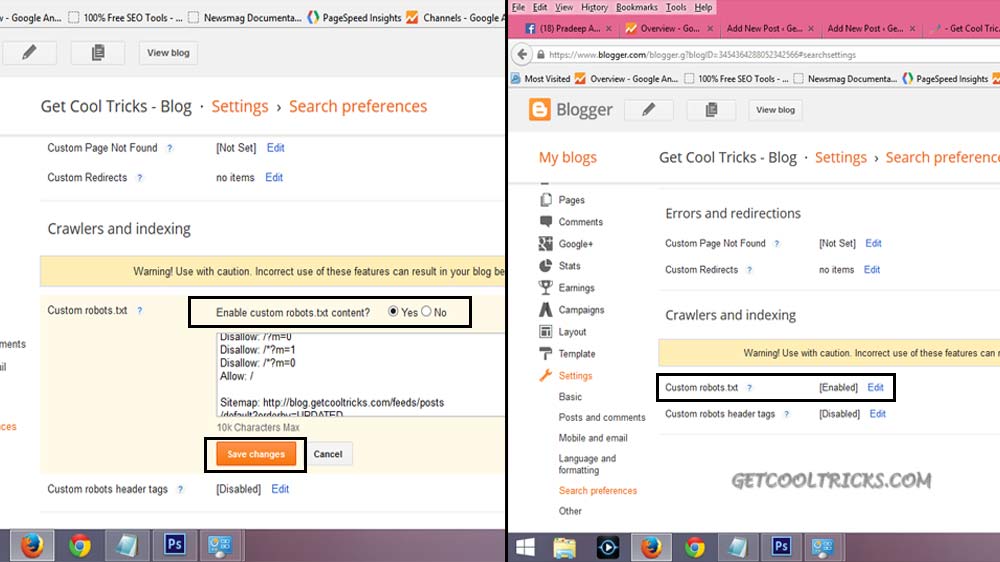Open Posts and comments settings
Viewport: 1000px width, 562px height.
[602, 417]
